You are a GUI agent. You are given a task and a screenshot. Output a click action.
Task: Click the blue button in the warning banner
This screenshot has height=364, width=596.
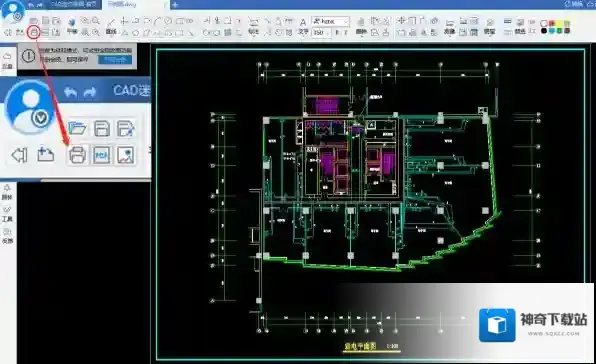click(115, 60)
